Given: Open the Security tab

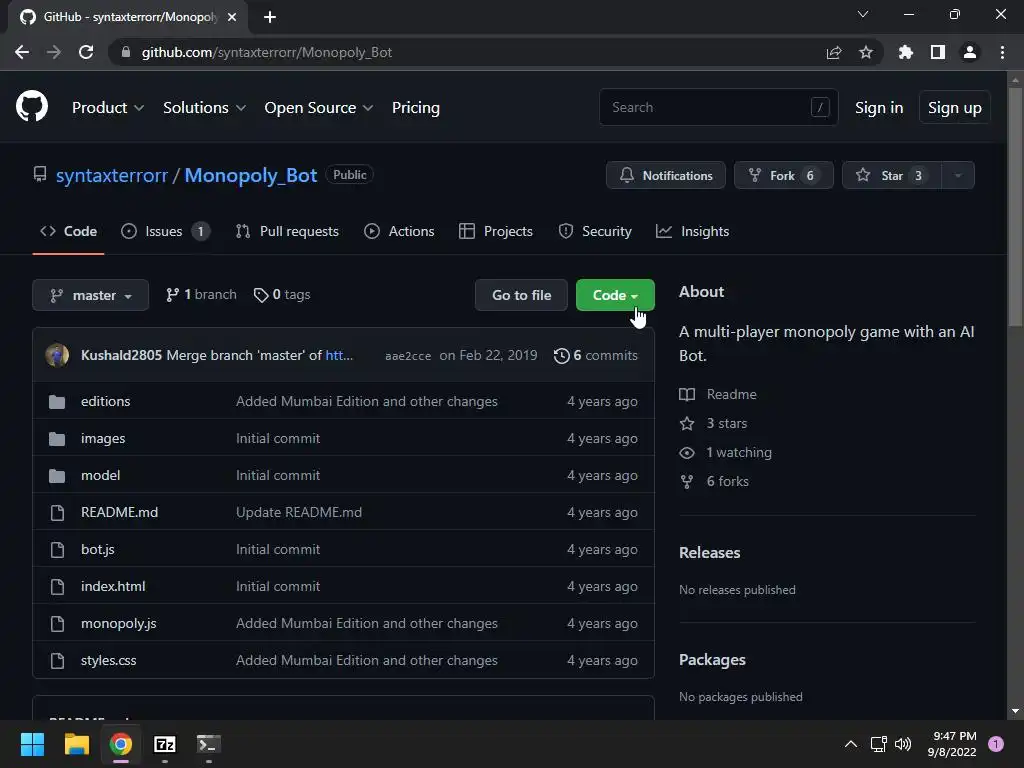Looking at the screenshot, I should pos(595,231).
